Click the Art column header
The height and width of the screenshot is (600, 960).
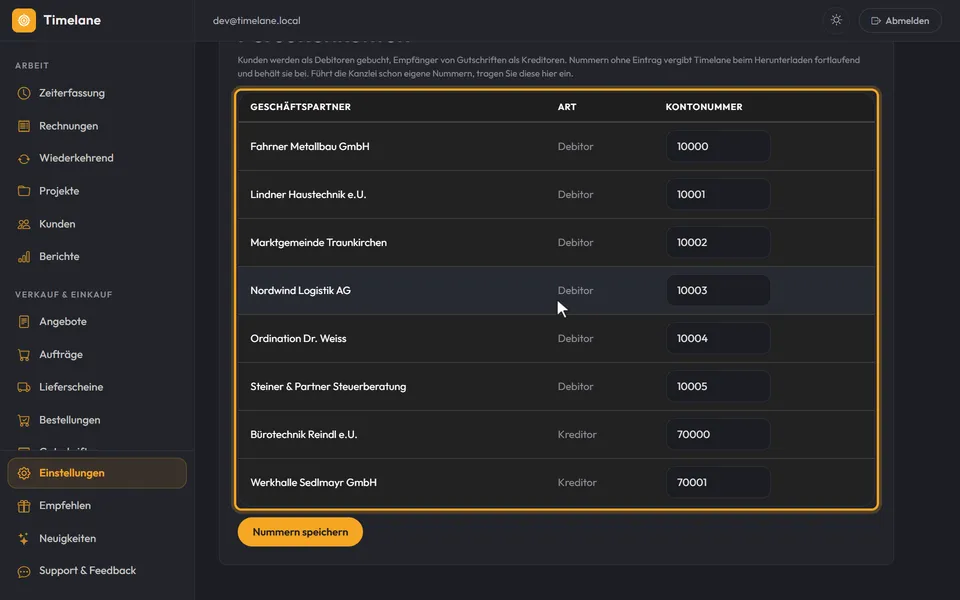pos(567,107)
